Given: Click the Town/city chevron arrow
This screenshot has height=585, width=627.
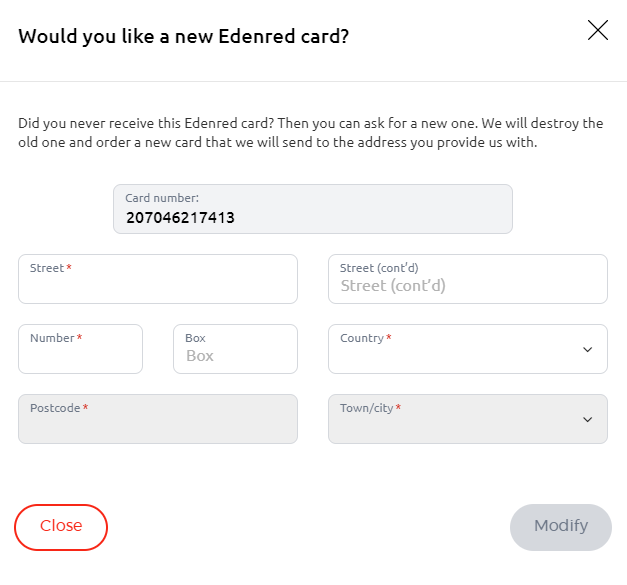Looking at the screenshot, I should (x=587, y=420).
